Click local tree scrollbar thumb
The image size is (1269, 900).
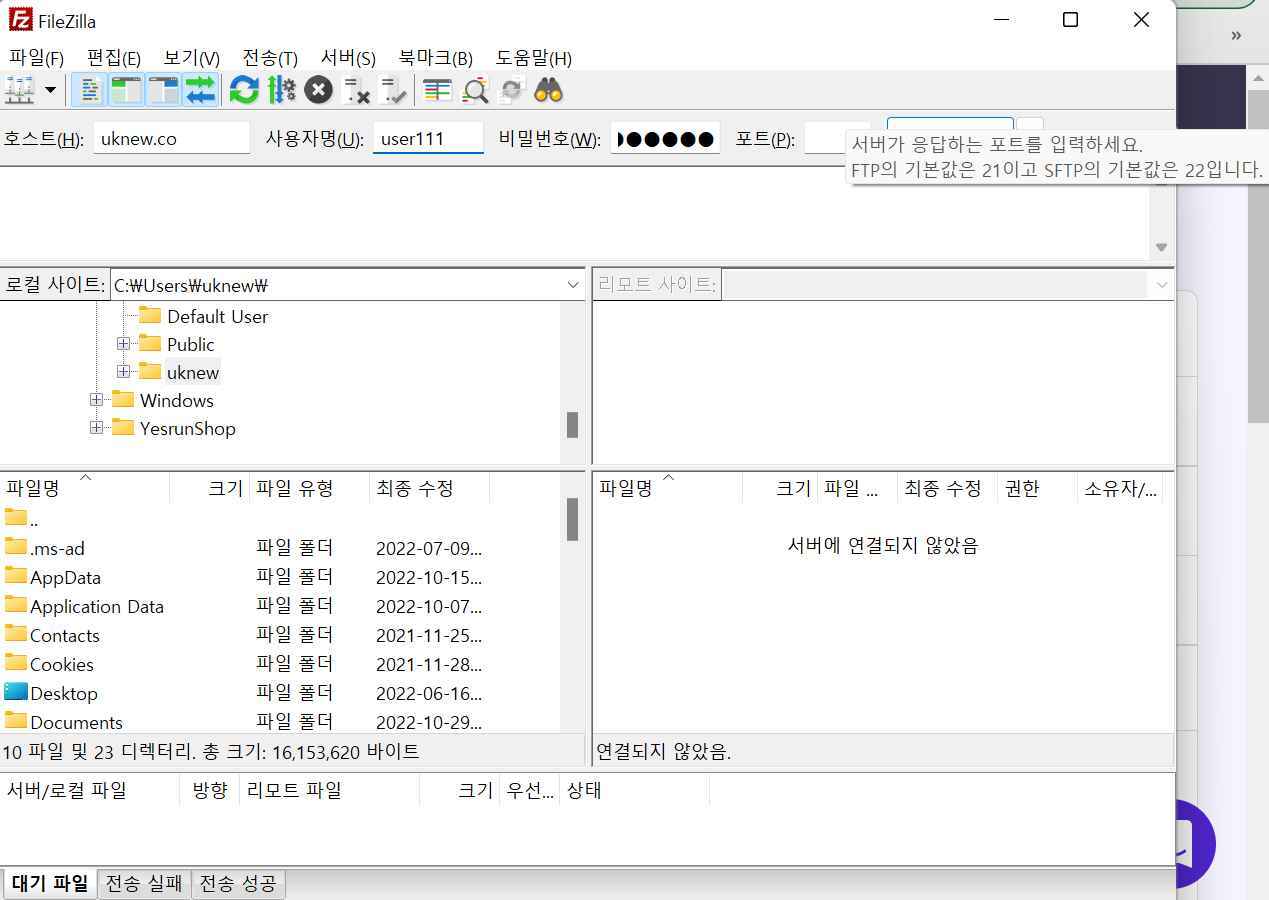(x=572, y=425)
